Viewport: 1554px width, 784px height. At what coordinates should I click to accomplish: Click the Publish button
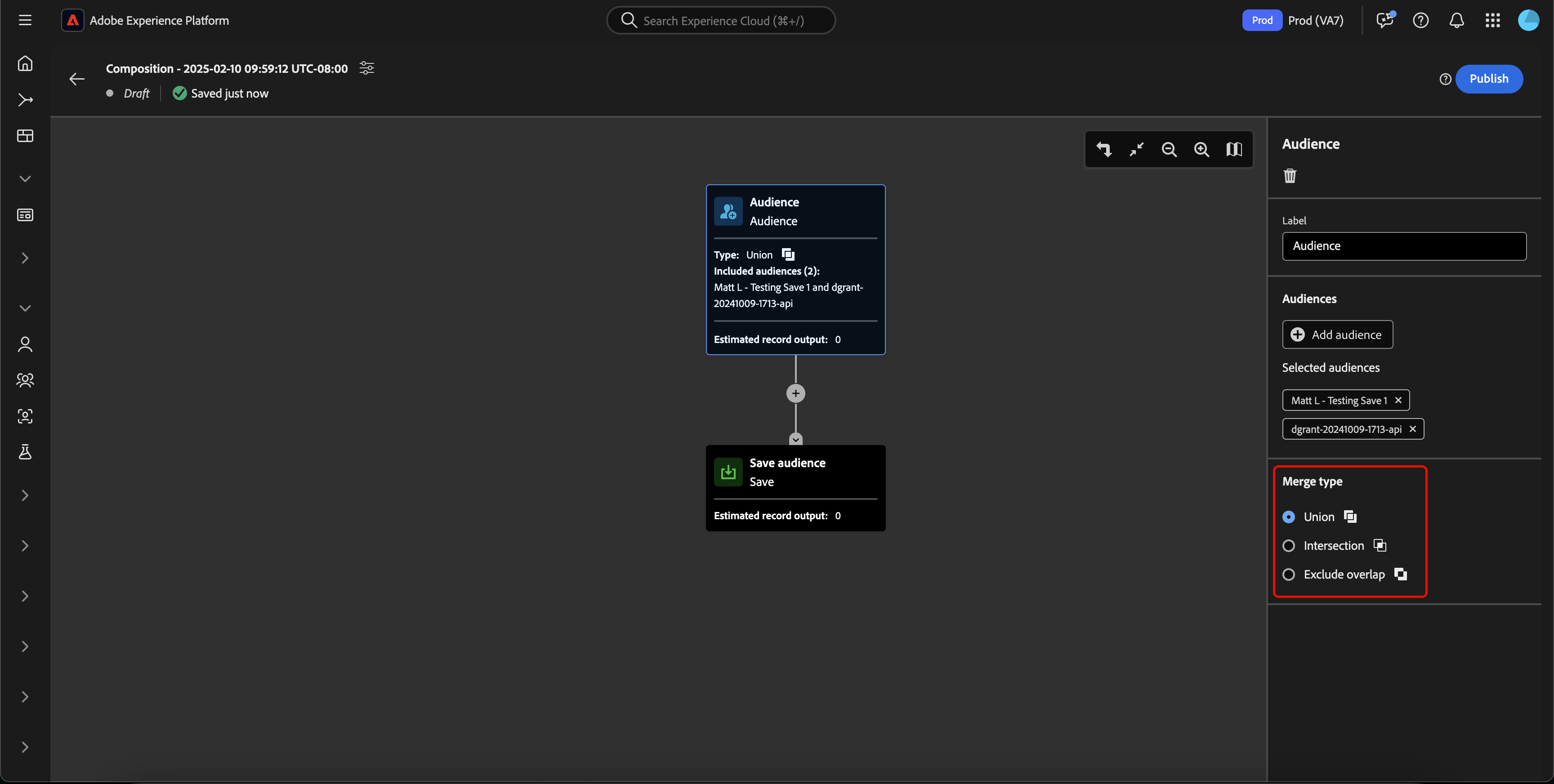pyautogui.click(x=1488, y=79)
